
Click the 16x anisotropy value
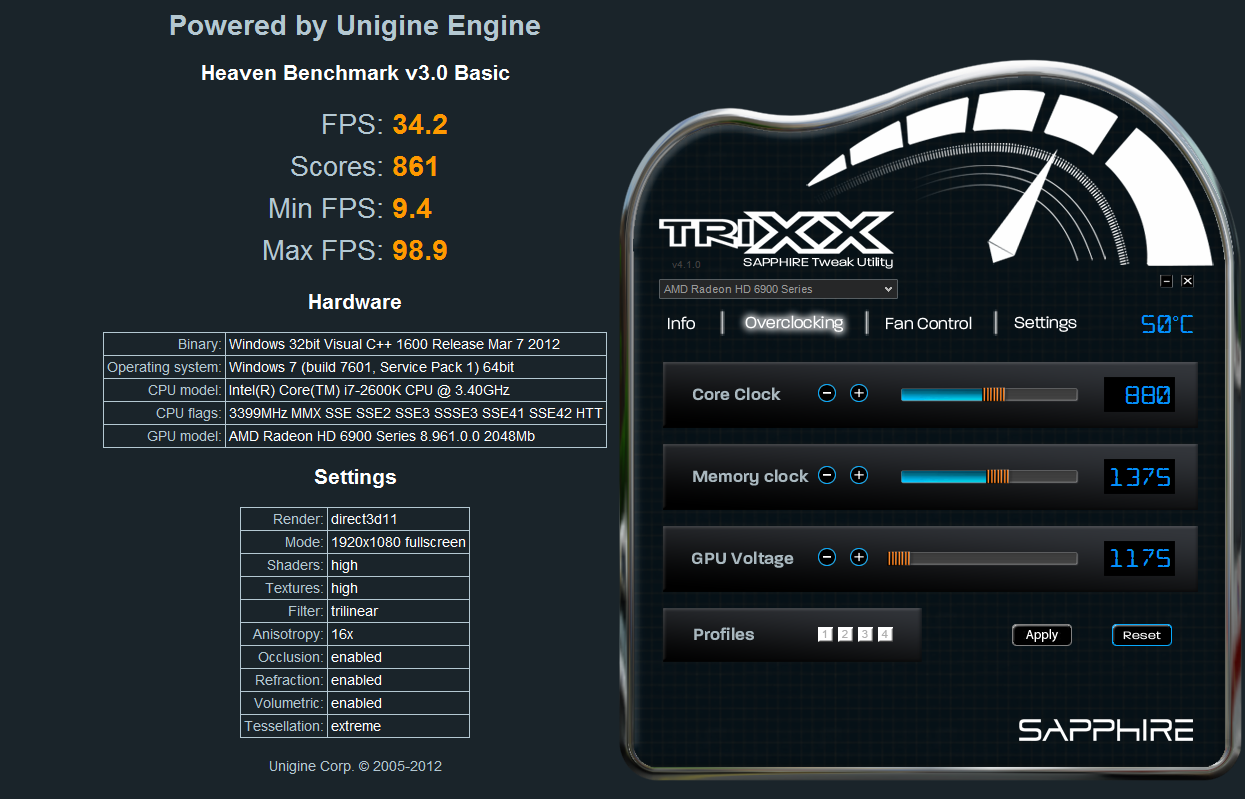click(x=398, y=634)
